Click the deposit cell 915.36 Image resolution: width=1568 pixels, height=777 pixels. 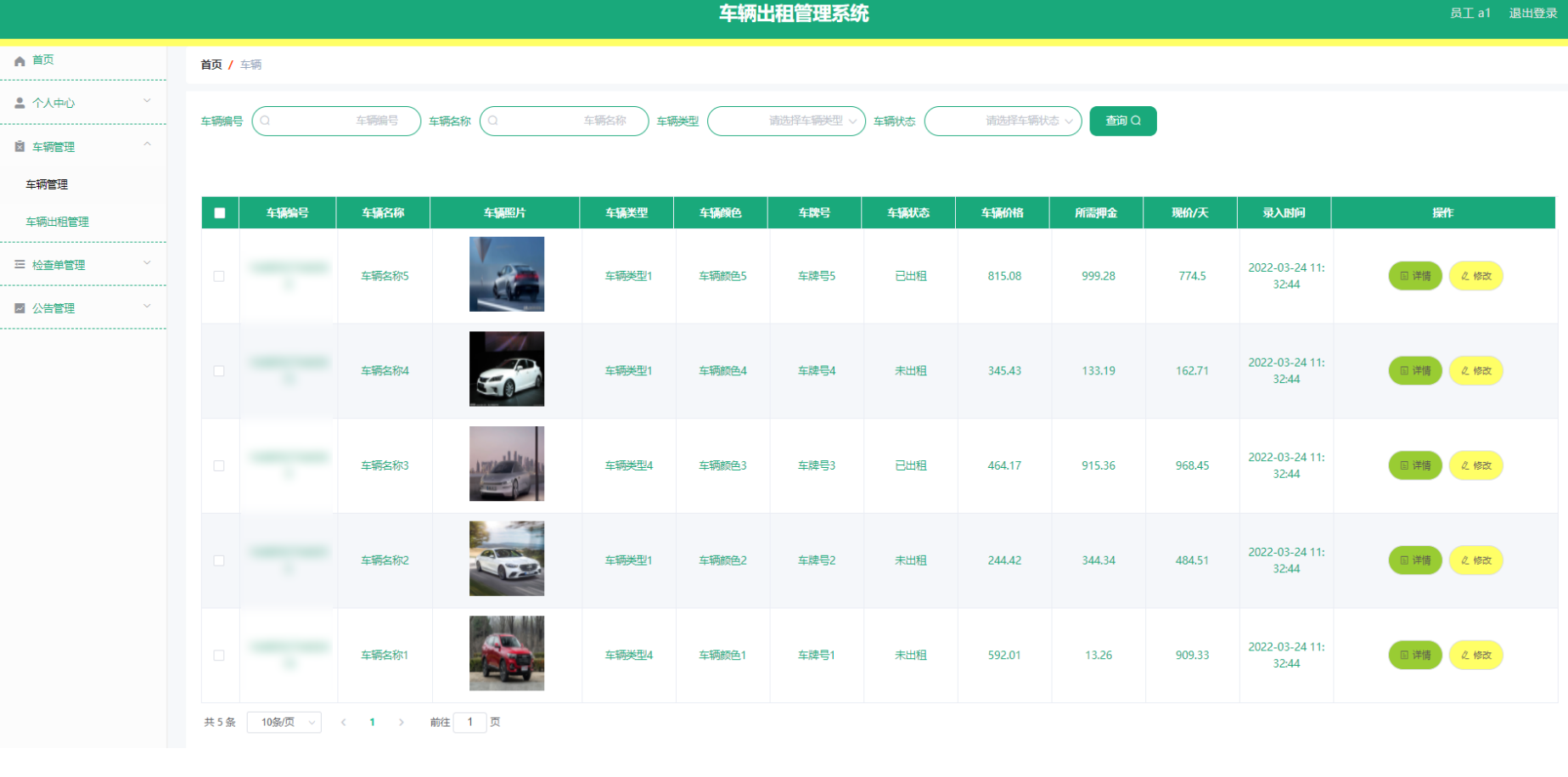[x=1099, y=465]
